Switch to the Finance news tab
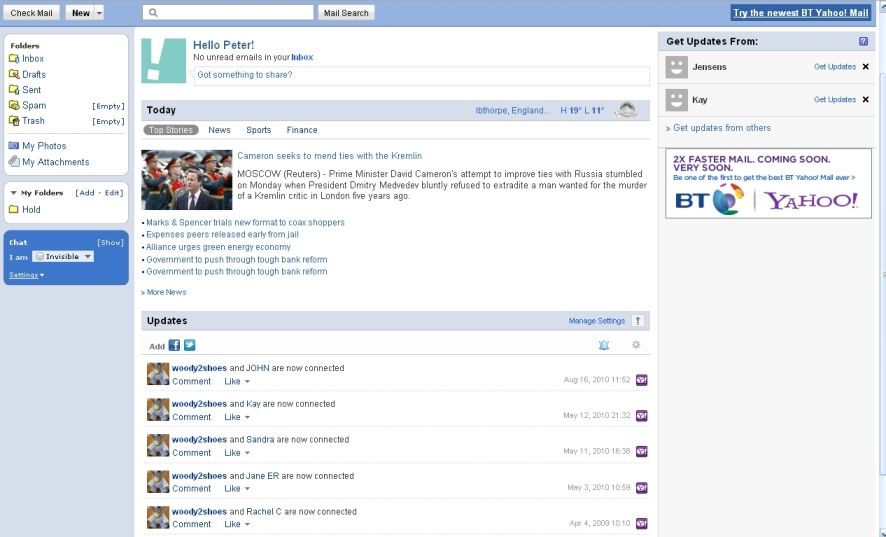The width and height of the screenshot is (886, 537). pos(302,130)
